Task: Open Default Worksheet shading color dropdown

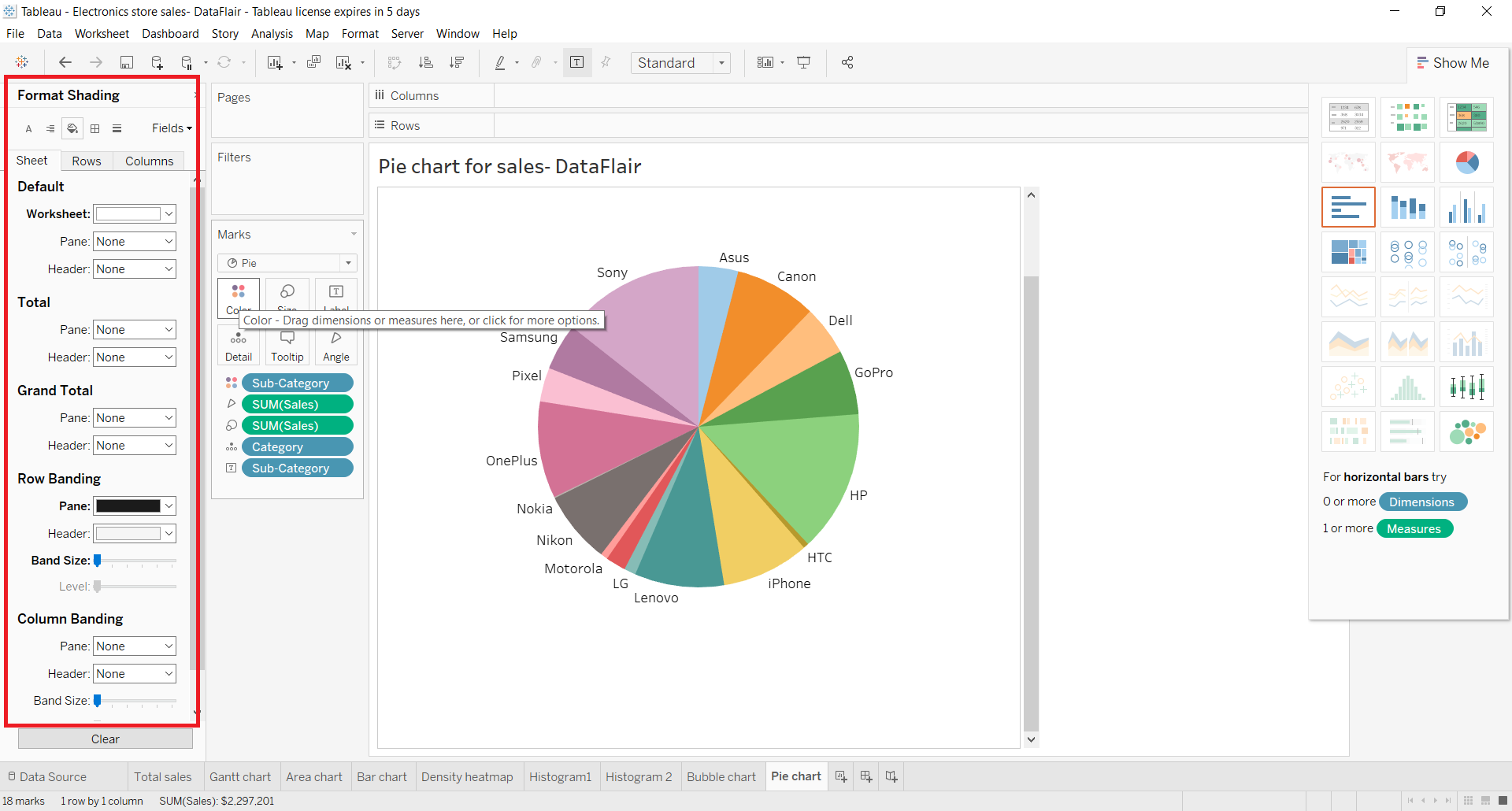Action: tap(135, 214)
